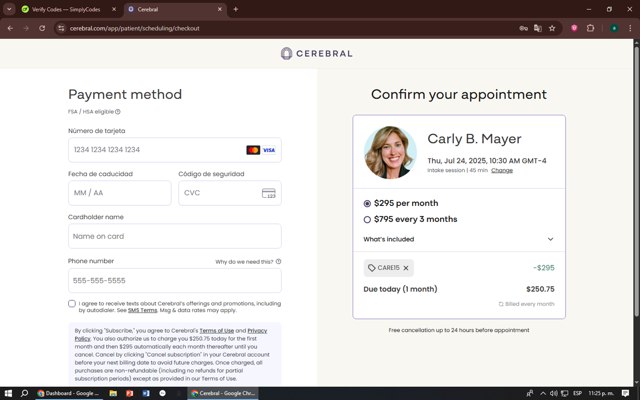The height and width of the screenshot is (400, 640).
Task: Open the notification center
Action: 625,393
